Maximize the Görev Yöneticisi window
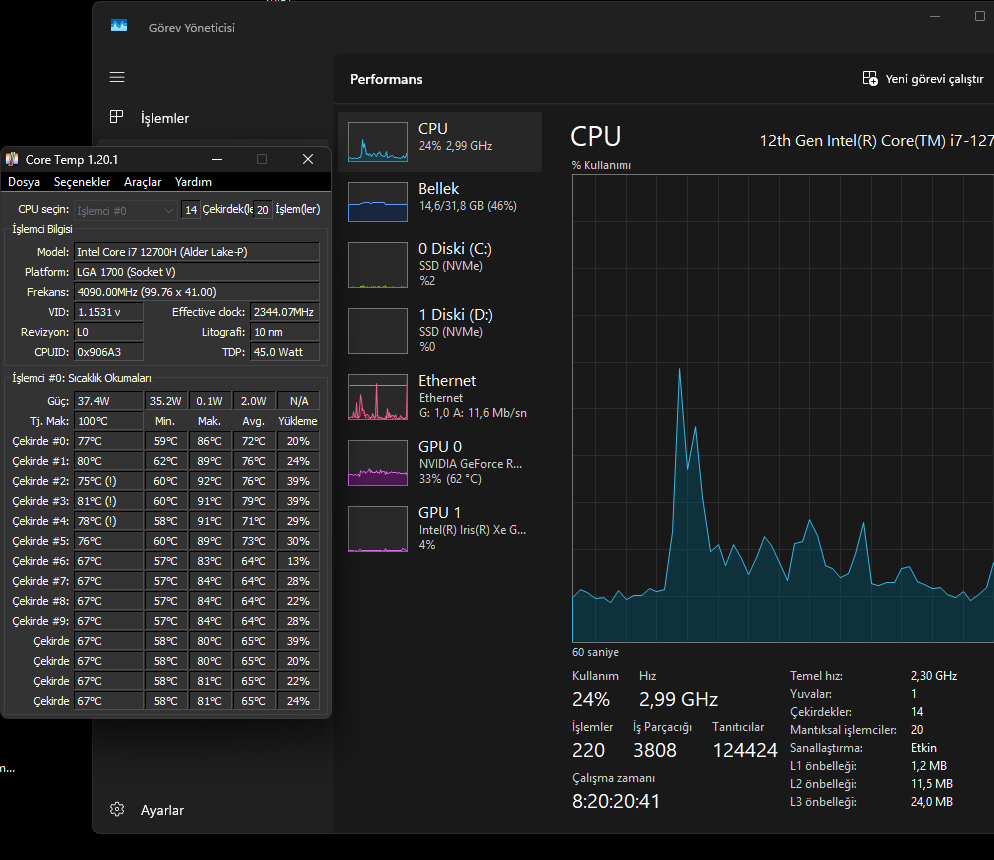Viewport: 994px width, 860px height. tap(979, 16)
